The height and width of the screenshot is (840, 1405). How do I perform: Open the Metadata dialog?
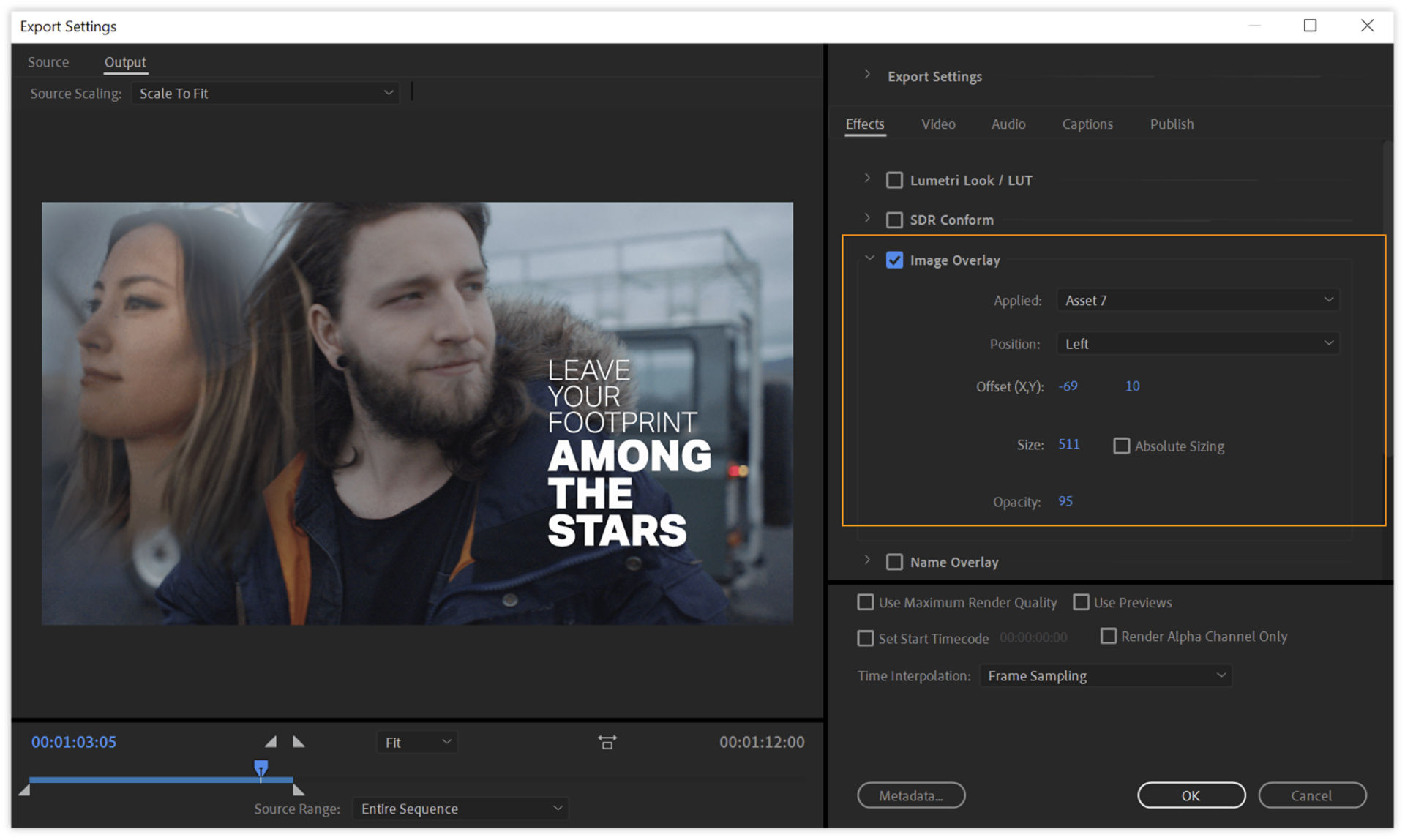pos(911,795)
